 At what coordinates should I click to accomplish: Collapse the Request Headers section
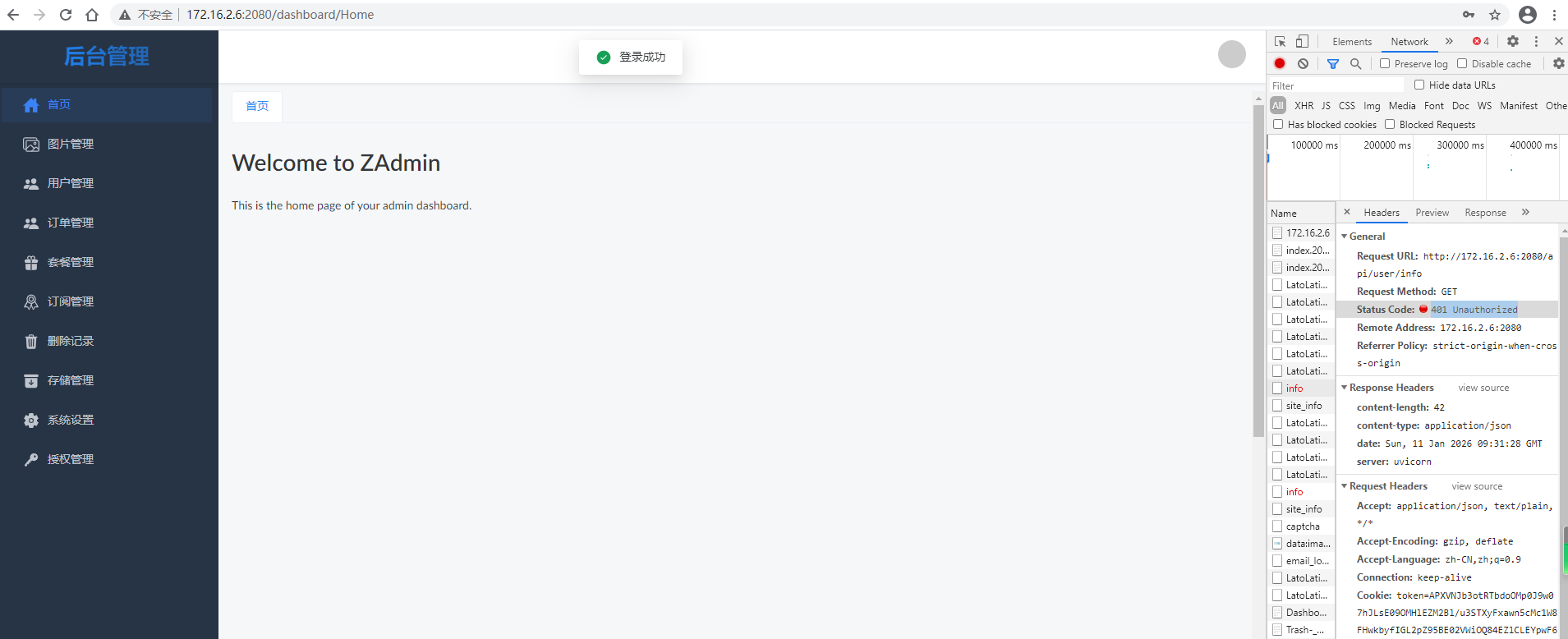[x=1345, y=486]
